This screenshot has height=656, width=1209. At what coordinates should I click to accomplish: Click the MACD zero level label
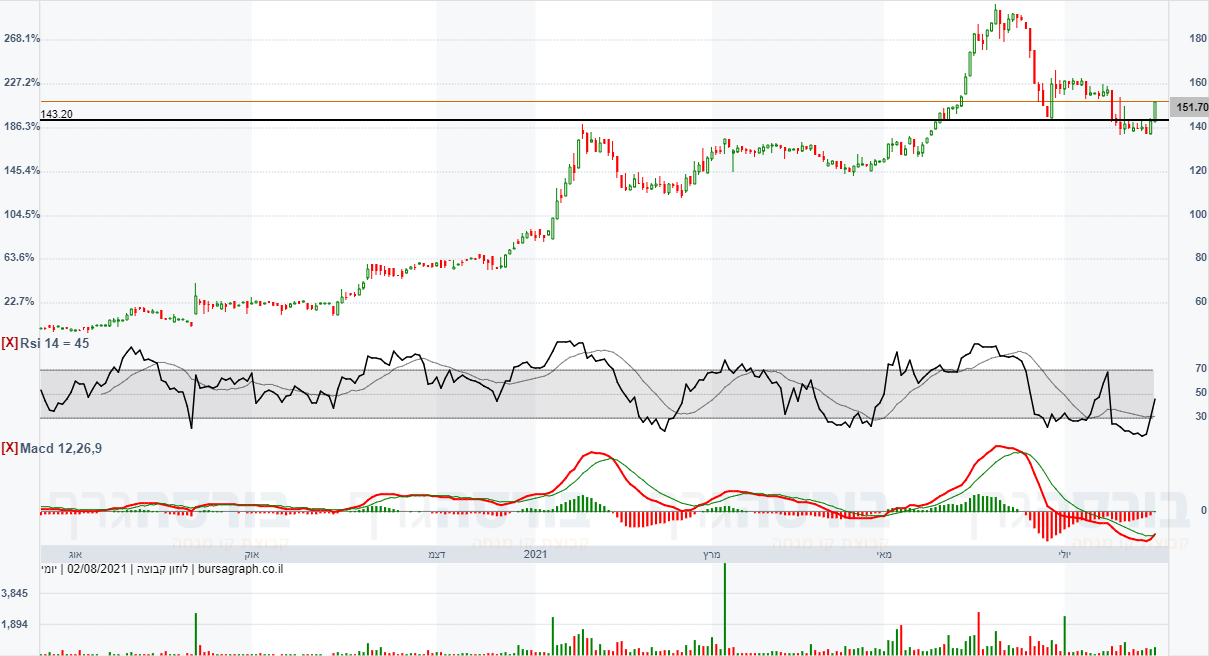click(x=1203, y=511)
